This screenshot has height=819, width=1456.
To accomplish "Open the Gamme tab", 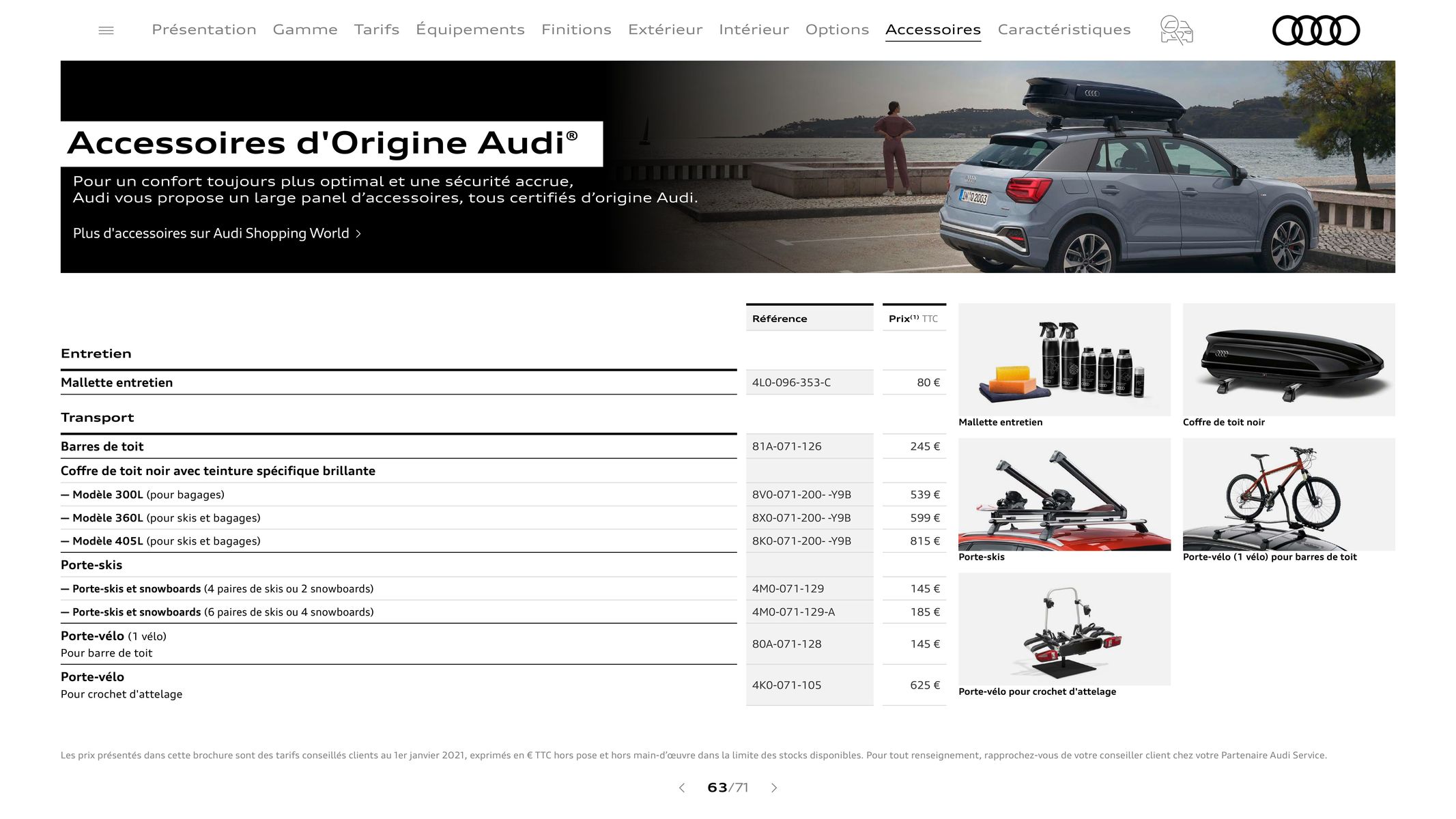I will [305, 29].
